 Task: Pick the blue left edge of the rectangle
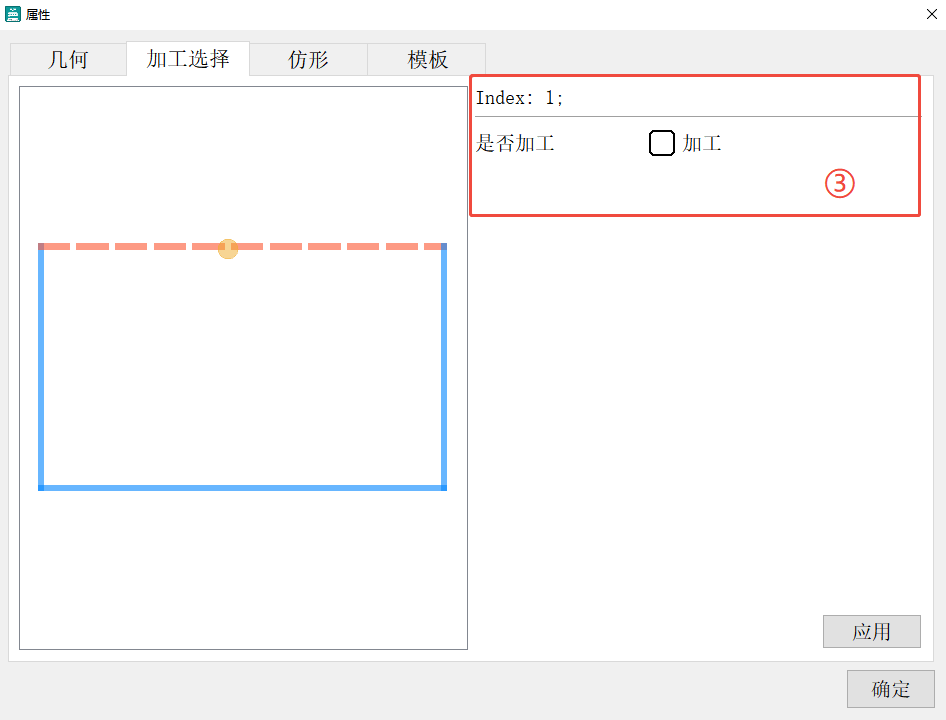pyautogui.click(x=41, y=370)
